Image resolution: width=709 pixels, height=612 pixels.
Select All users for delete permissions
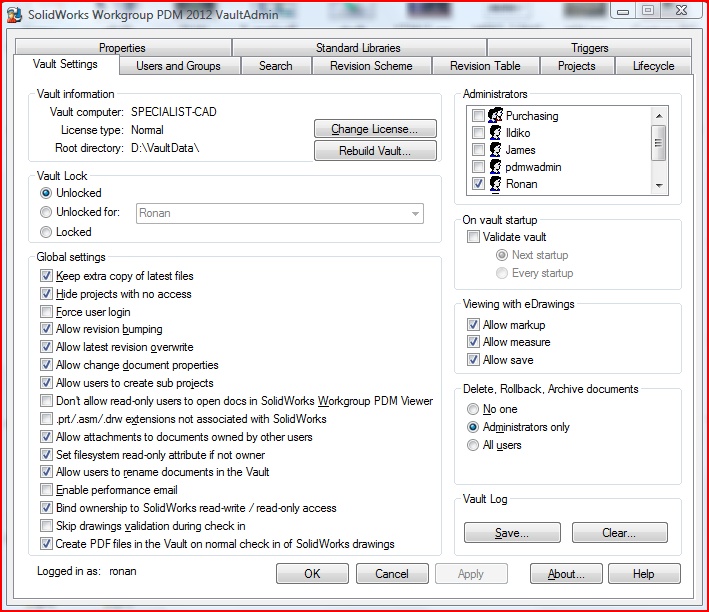click(x=473, y=445)
